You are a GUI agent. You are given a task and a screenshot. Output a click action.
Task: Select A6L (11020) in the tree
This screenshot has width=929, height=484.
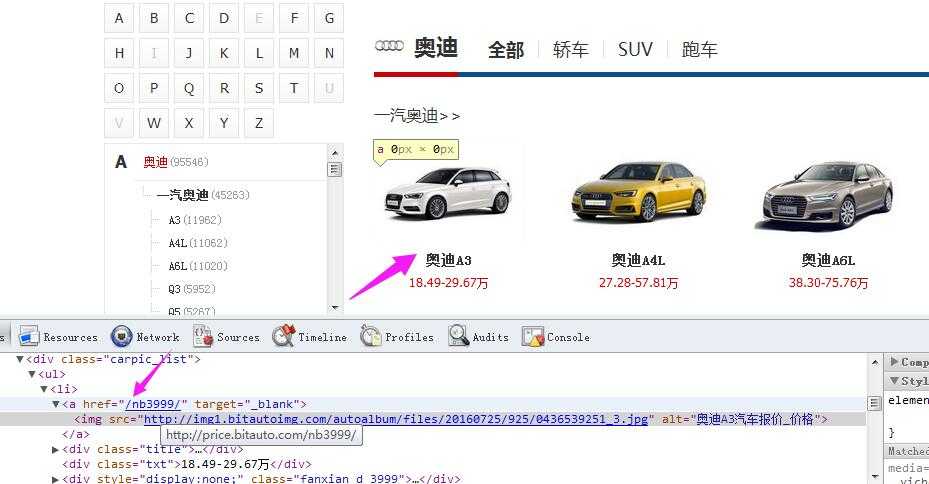click(198, 266)
